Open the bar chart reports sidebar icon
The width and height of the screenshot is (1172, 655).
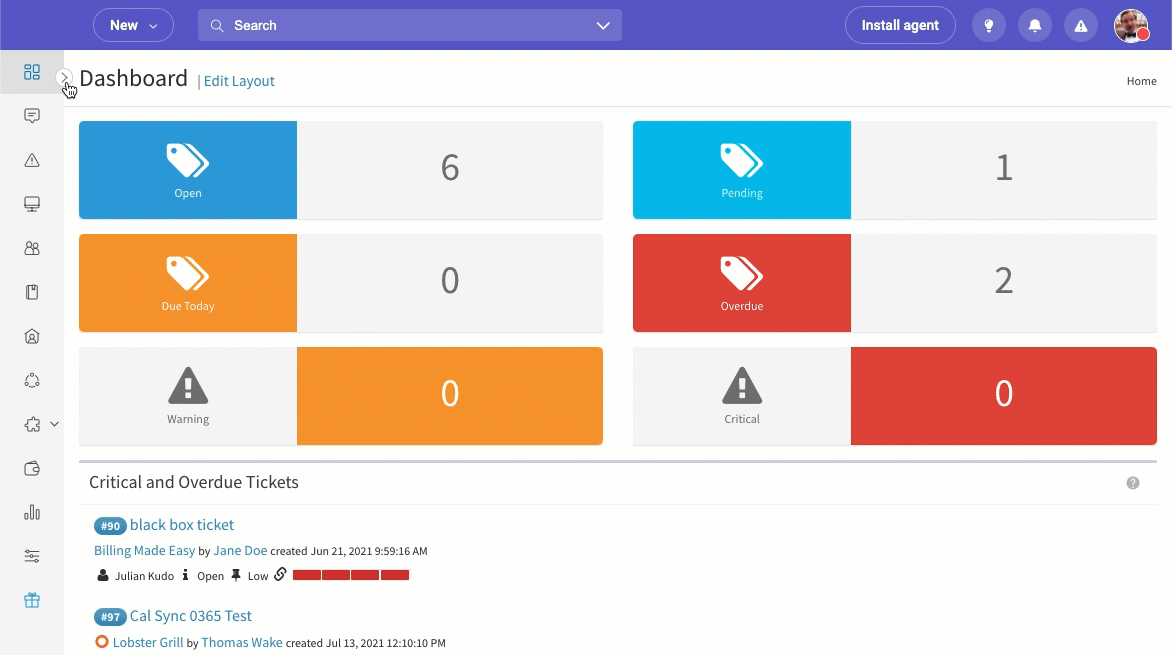tap(31, 512)
